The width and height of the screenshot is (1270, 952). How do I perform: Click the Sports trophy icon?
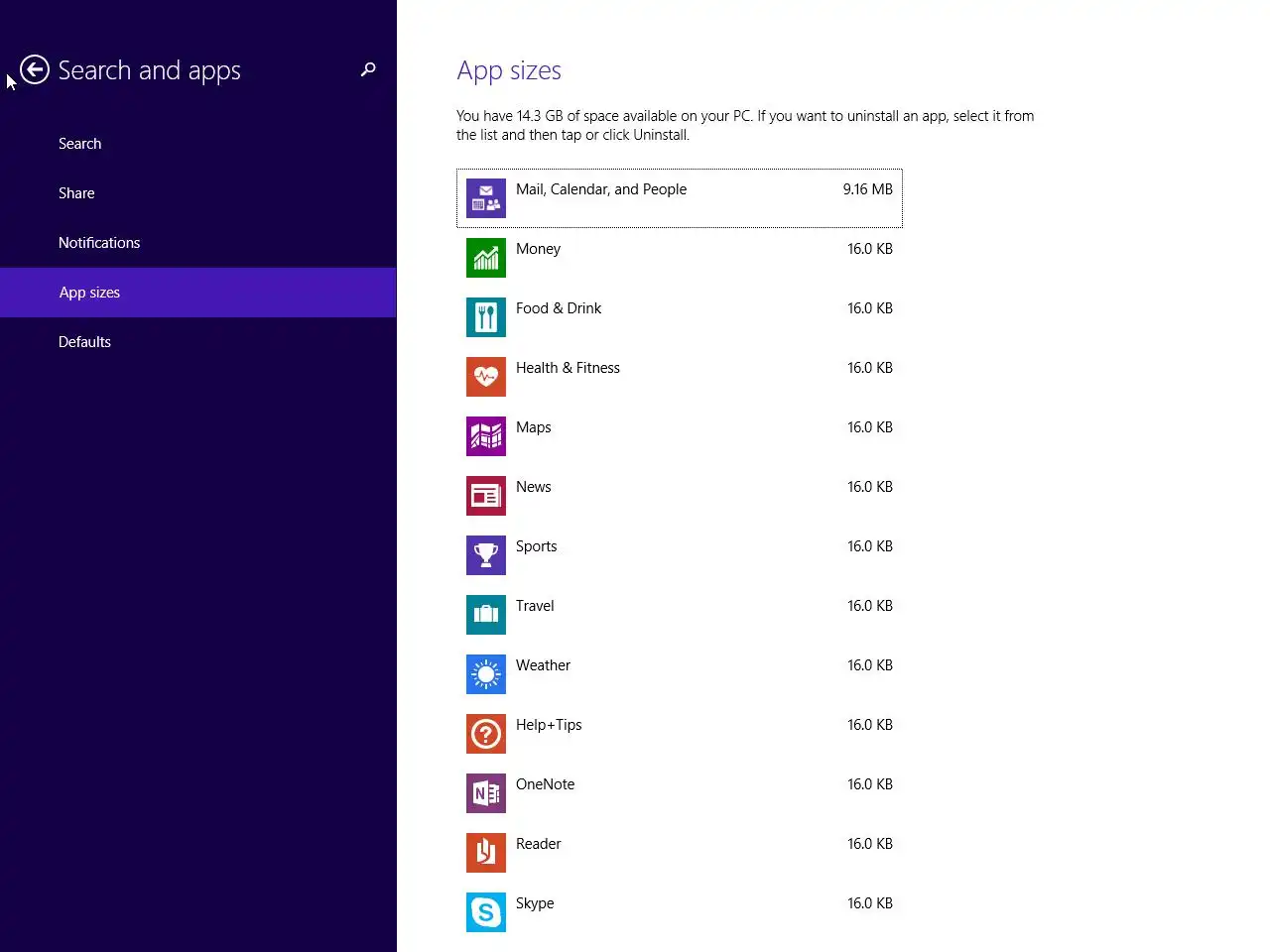coord(486,555)
